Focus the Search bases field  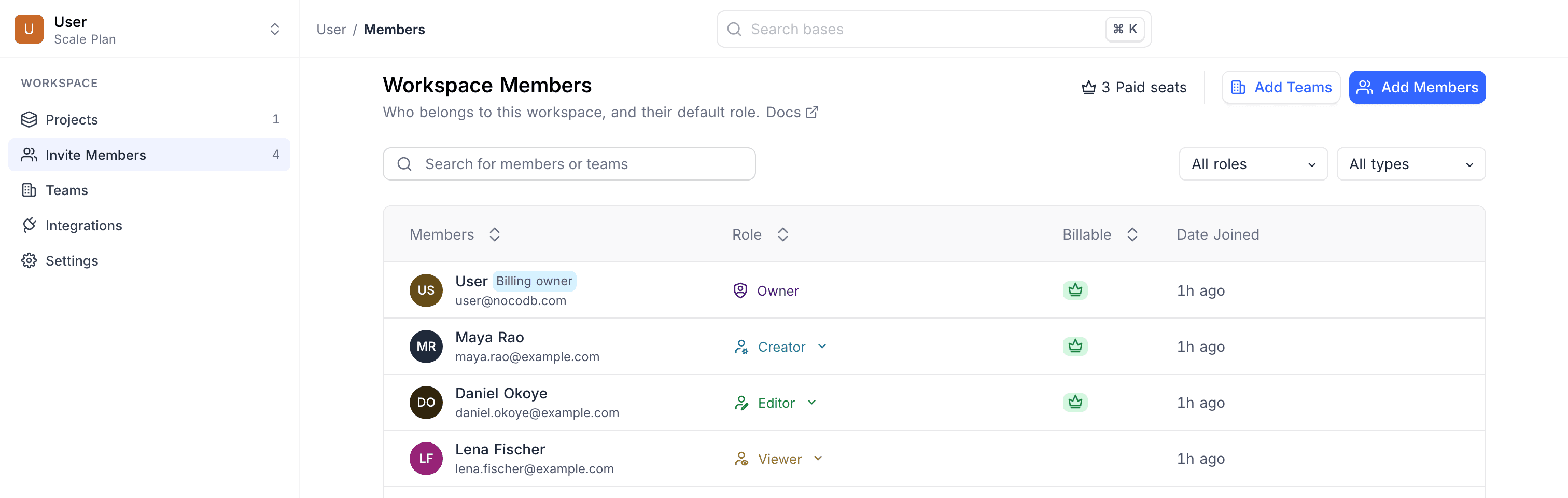pyautogui.click(x=934, y=29)
